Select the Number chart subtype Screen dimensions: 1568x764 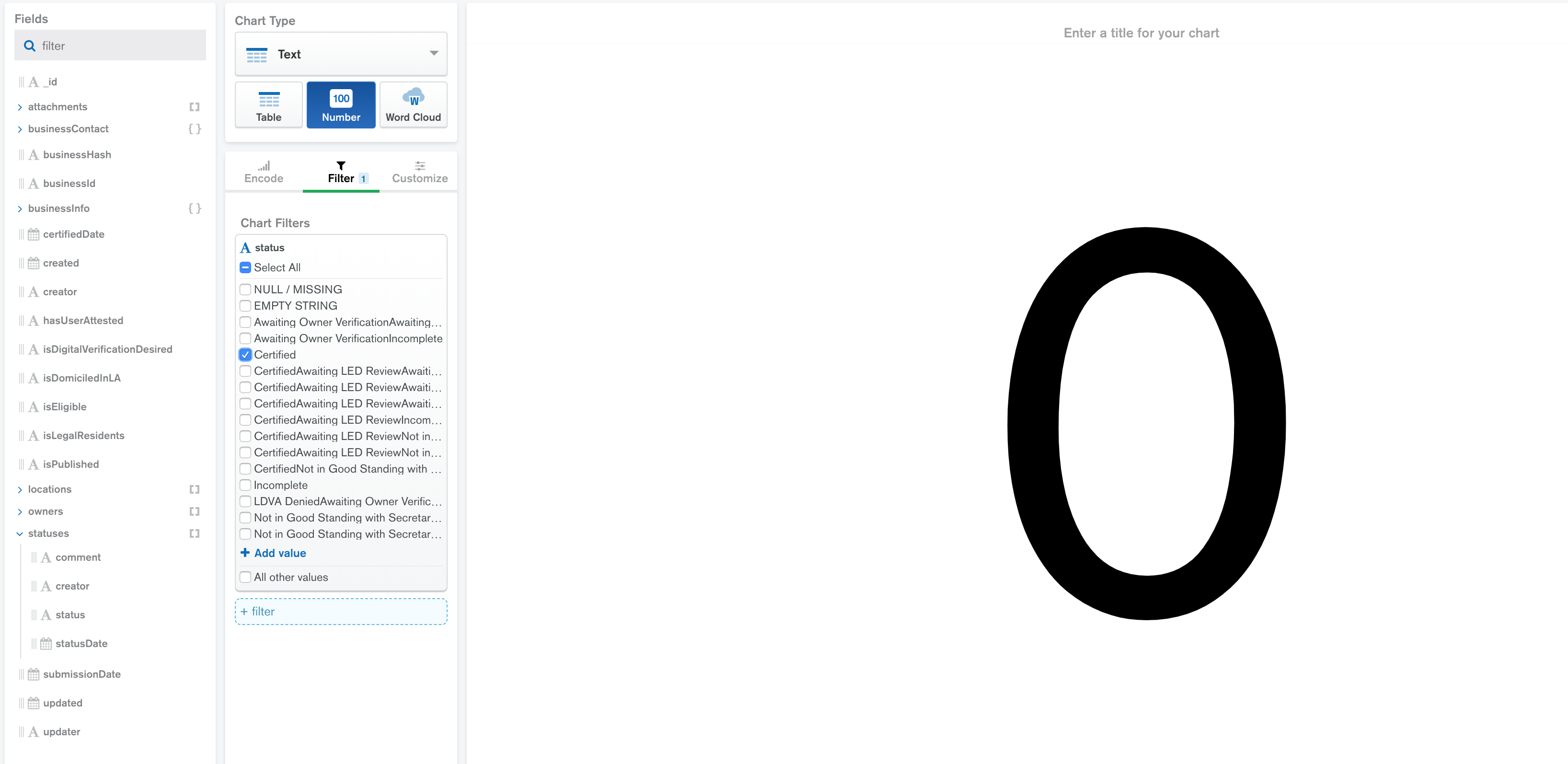[341, 104]
